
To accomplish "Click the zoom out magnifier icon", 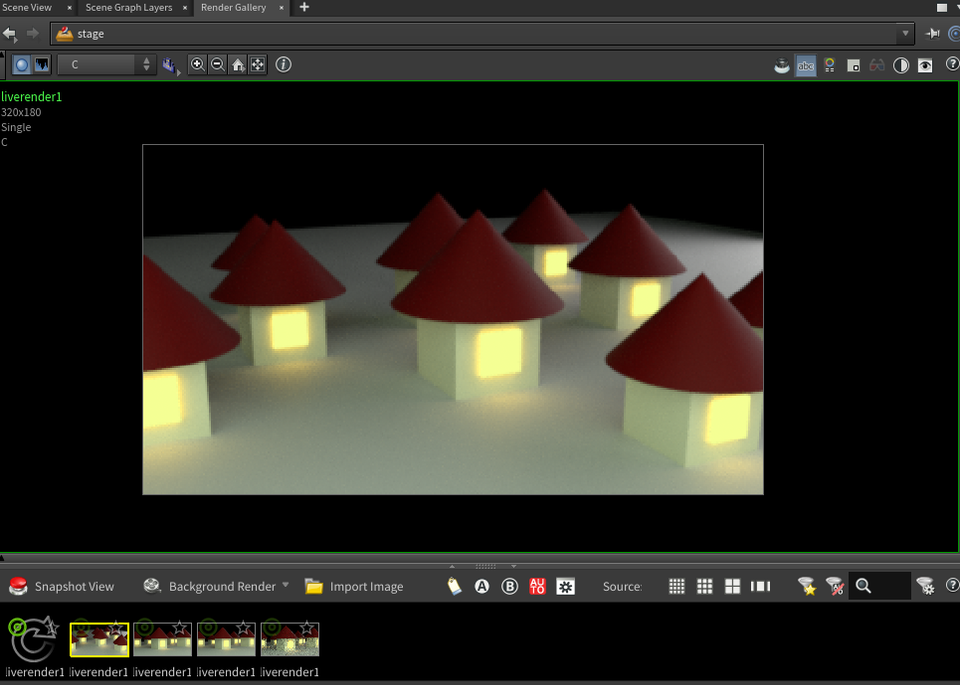I will (217, 64).
